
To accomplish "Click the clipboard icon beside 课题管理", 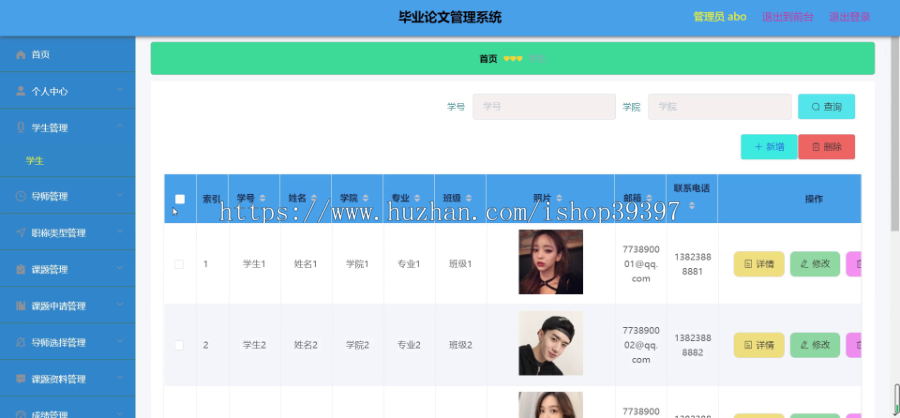I will [x=21, y=269].
